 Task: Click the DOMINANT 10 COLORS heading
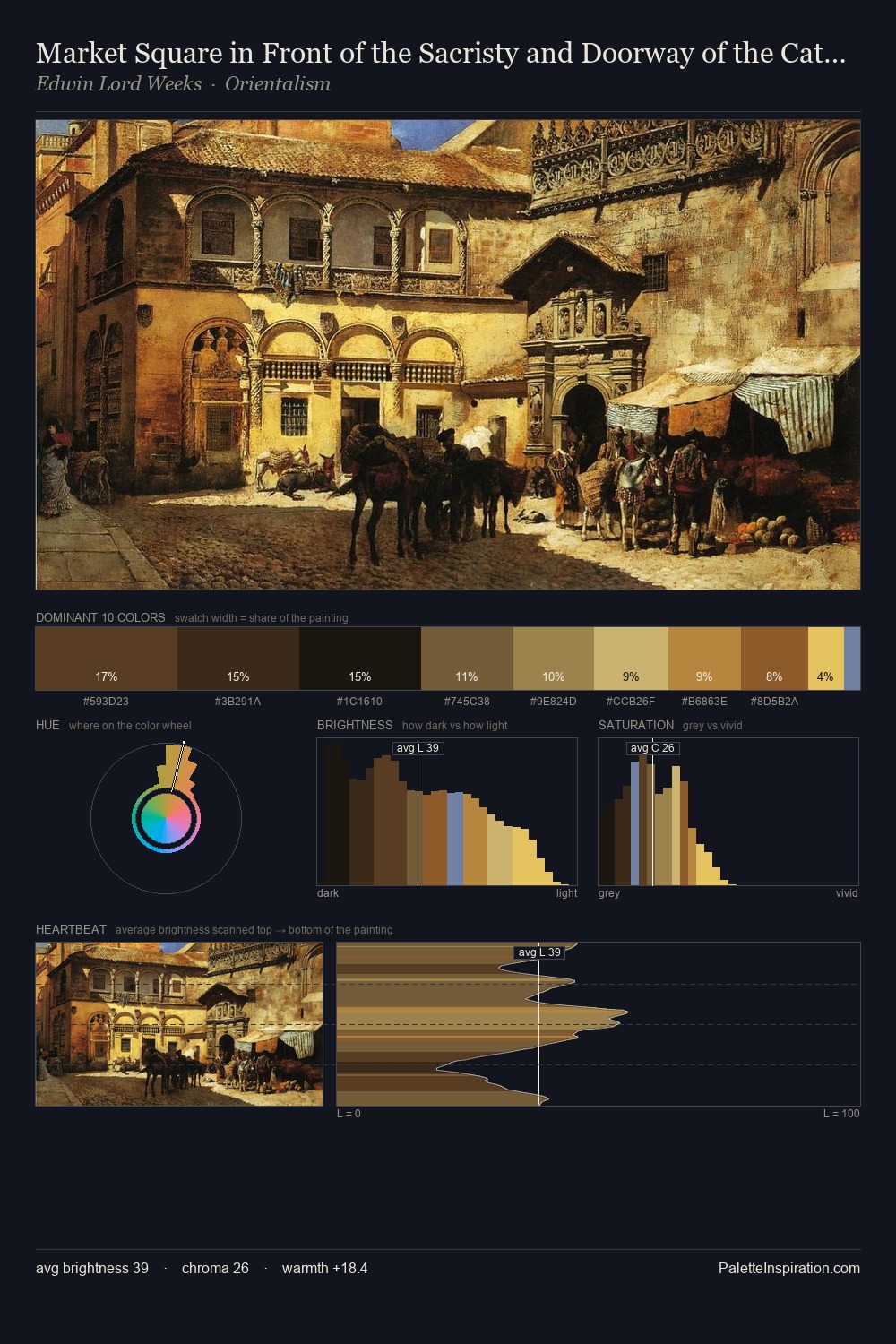coord(100,618)
